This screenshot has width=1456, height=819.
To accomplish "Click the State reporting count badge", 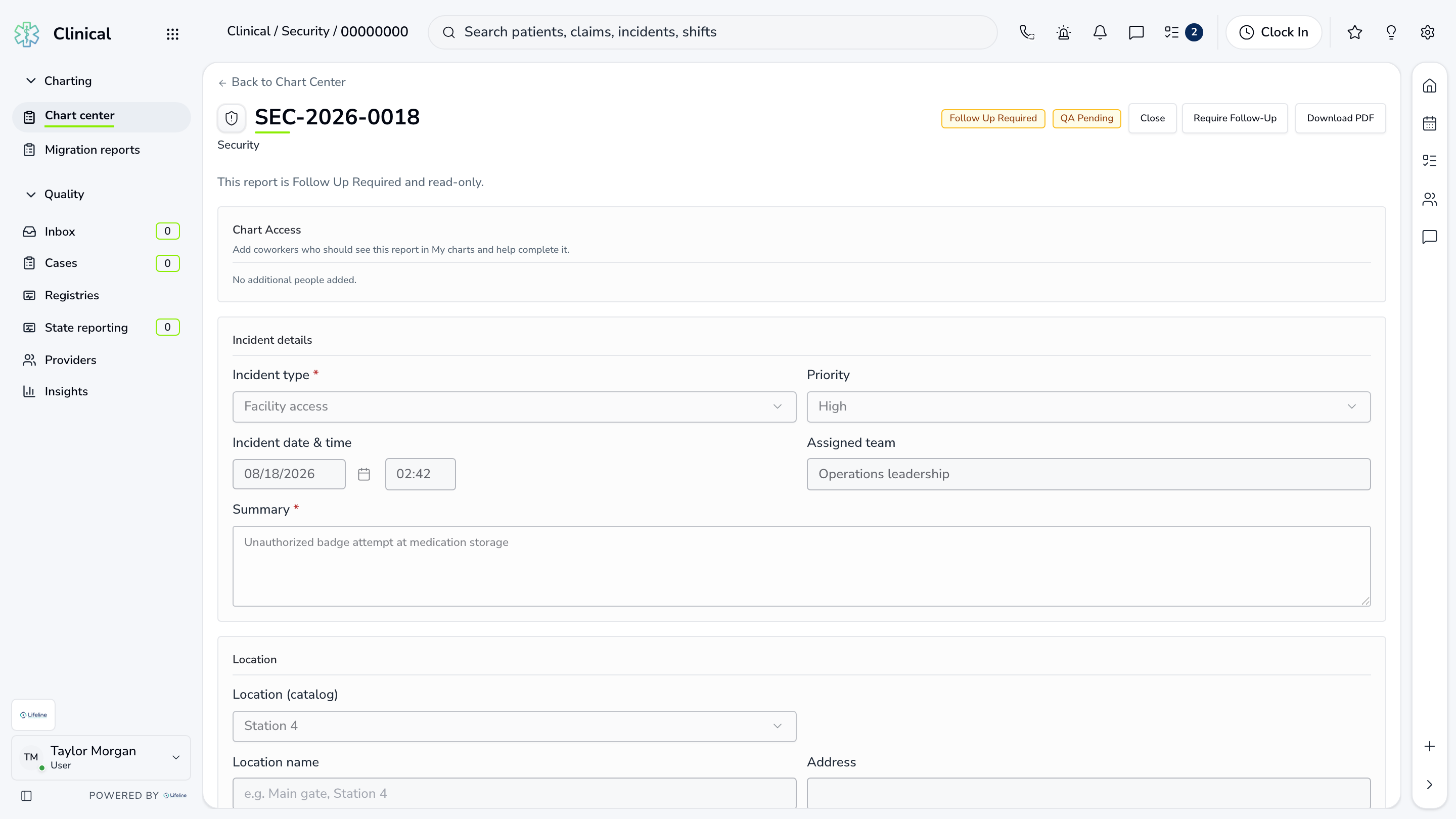I will tap(167, 327).
